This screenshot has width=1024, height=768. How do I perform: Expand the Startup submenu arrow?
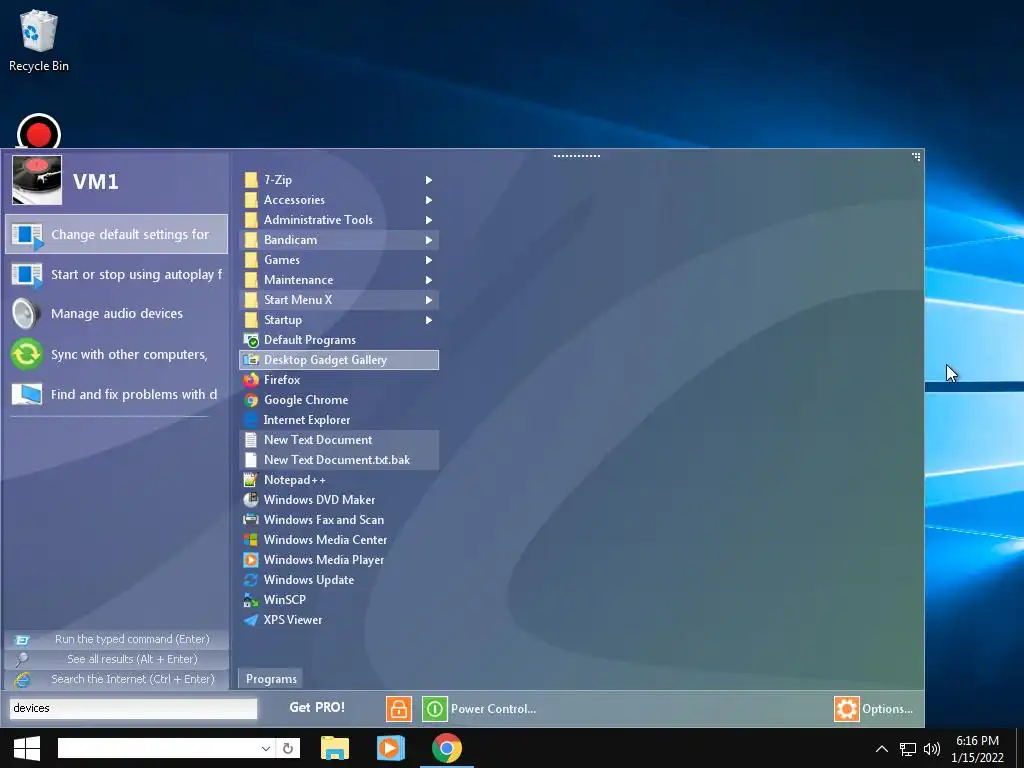click(x=428, y=320)
